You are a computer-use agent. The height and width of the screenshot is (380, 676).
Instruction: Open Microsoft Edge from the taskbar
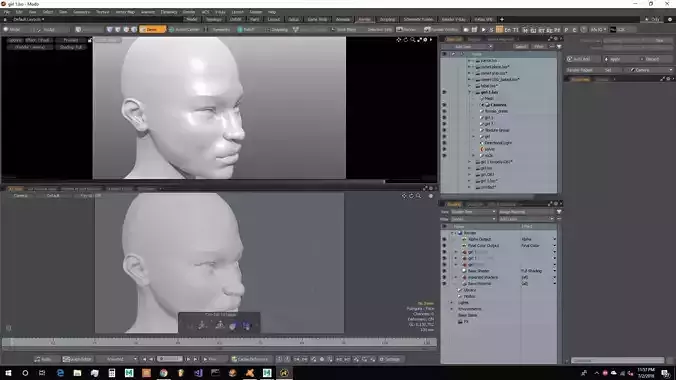(60, 373)
